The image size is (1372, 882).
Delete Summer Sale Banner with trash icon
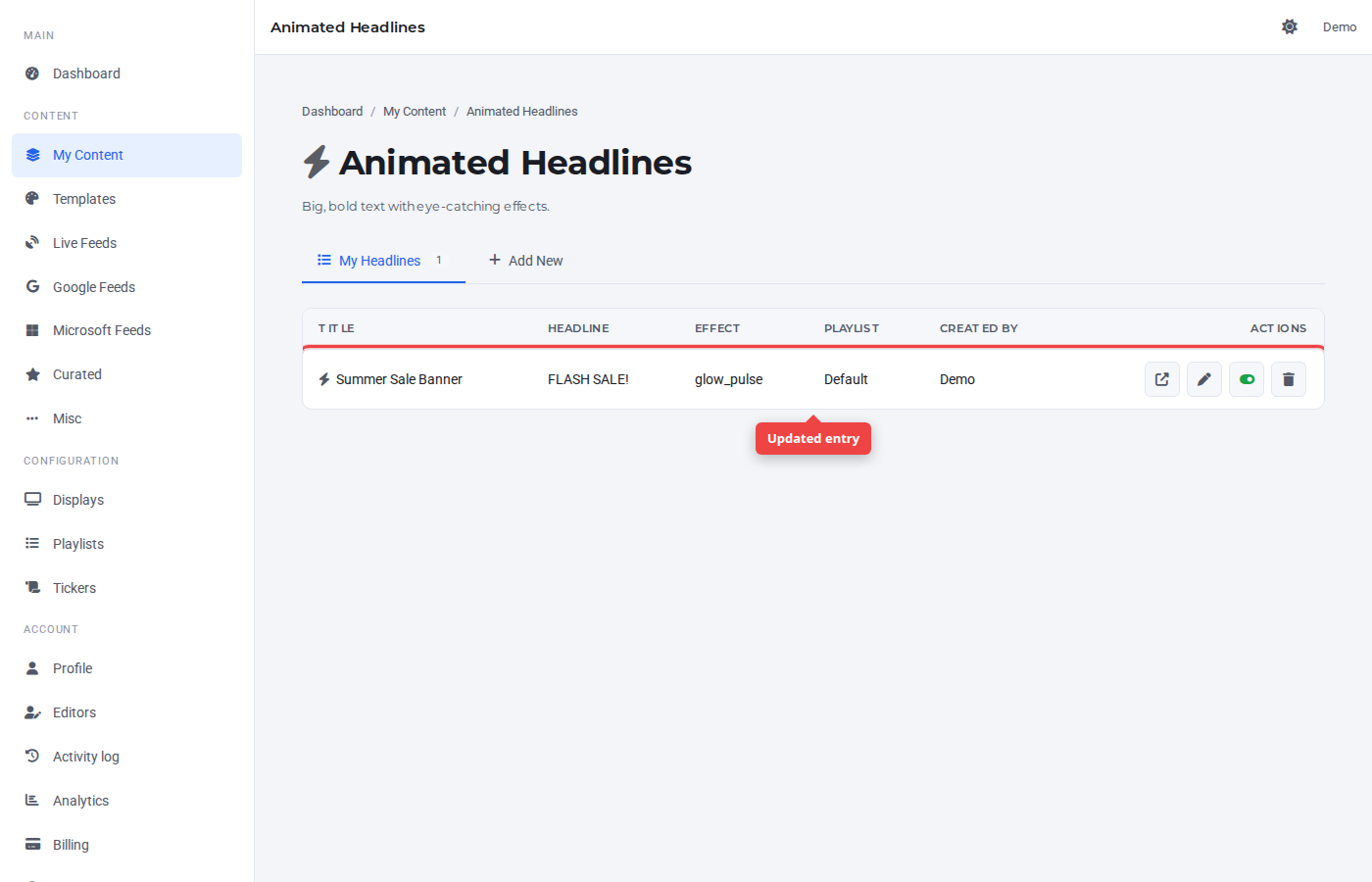point(1289,379)
